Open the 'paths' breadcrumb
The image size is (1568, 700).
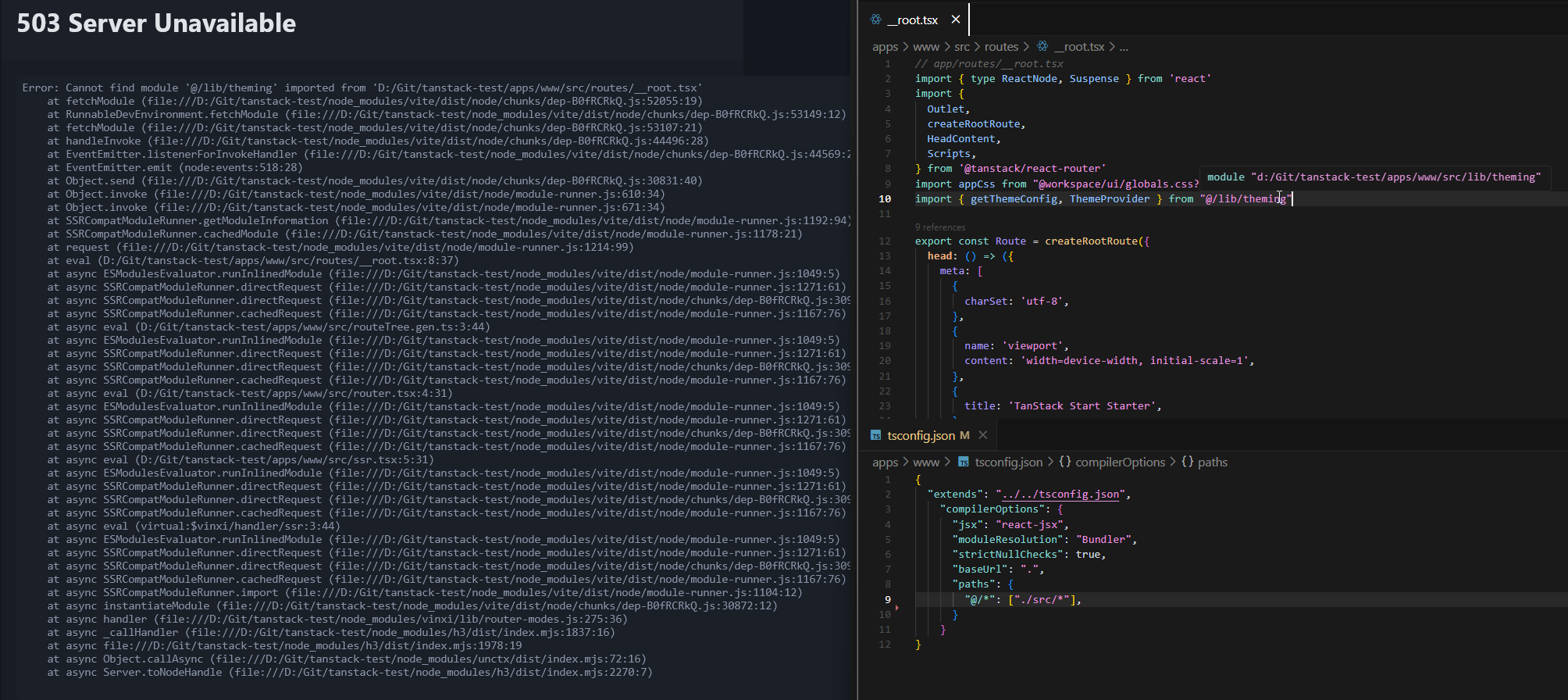1213,462
